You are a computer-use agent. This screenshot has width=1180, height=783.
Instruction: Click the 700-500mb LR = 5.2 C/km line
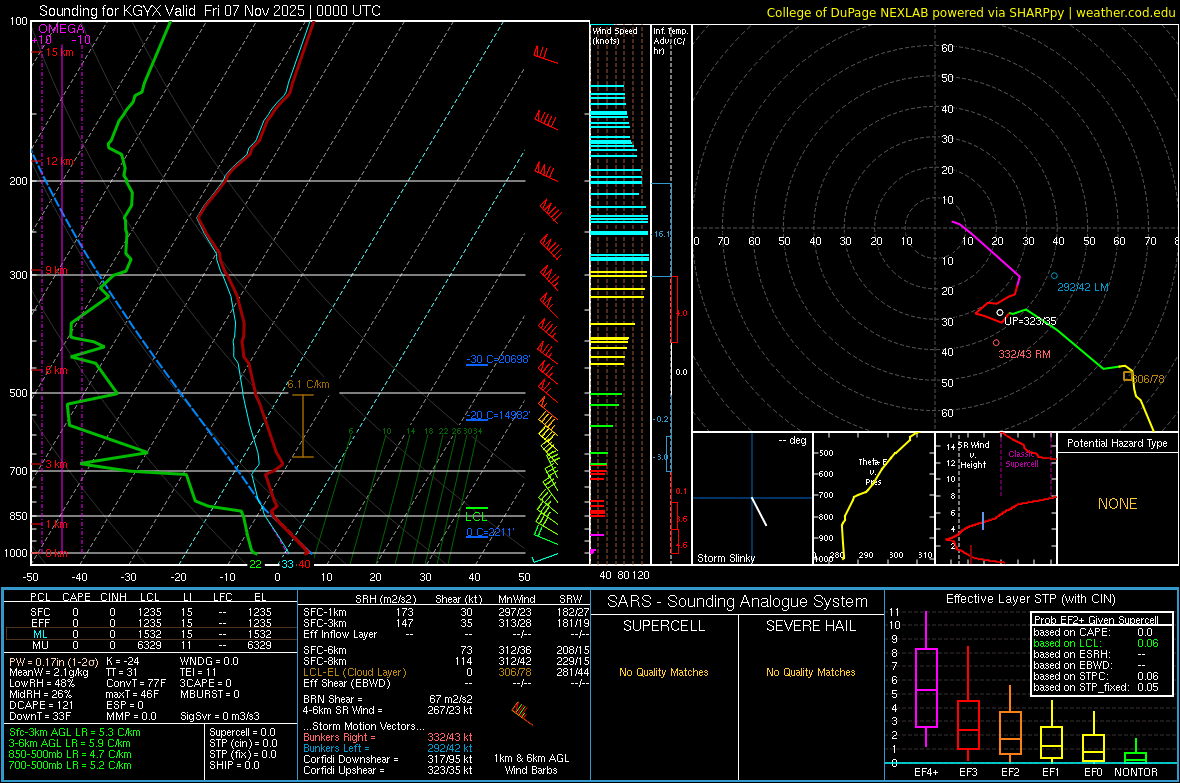tap(69, 765)
